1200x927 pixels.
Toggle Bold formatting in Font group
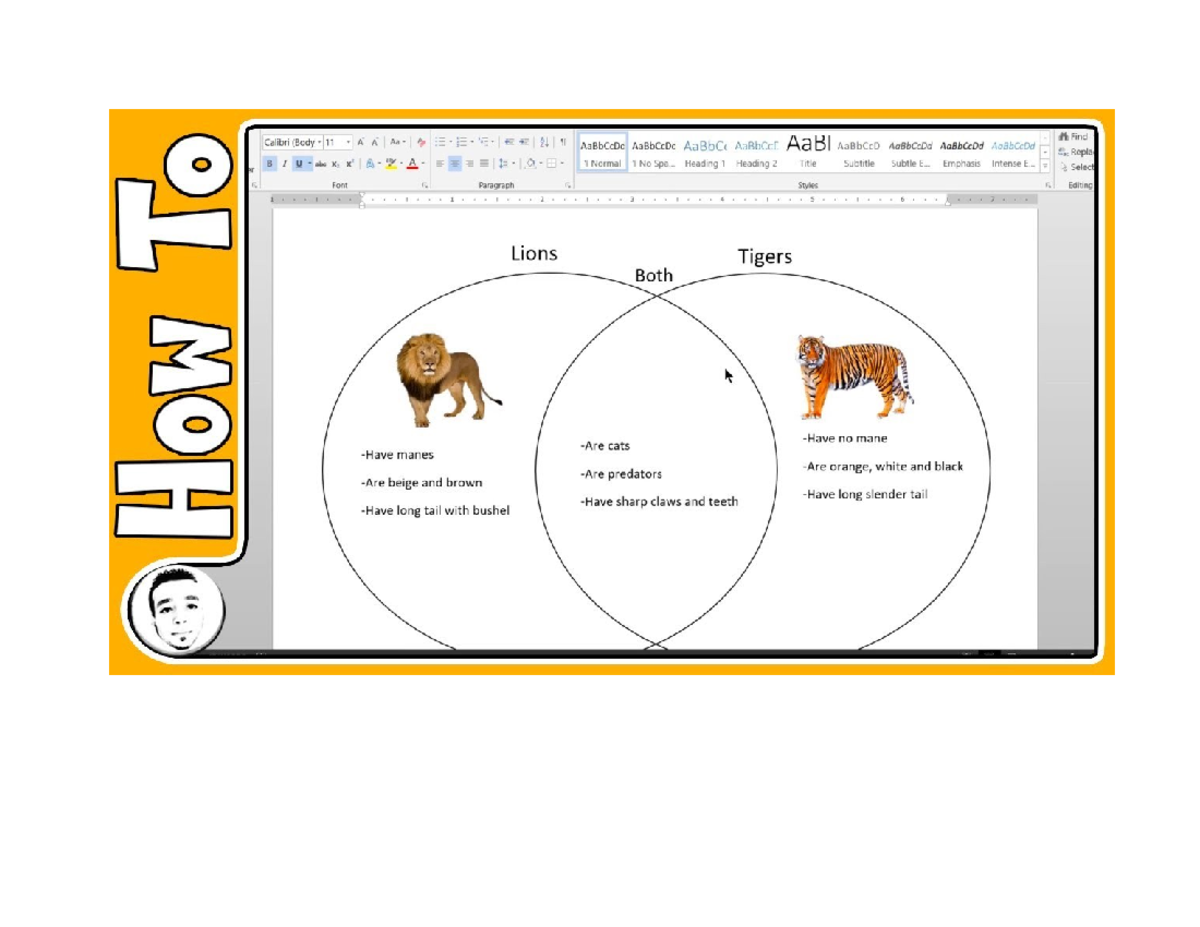pyautogui.click(x=270, y=163)
